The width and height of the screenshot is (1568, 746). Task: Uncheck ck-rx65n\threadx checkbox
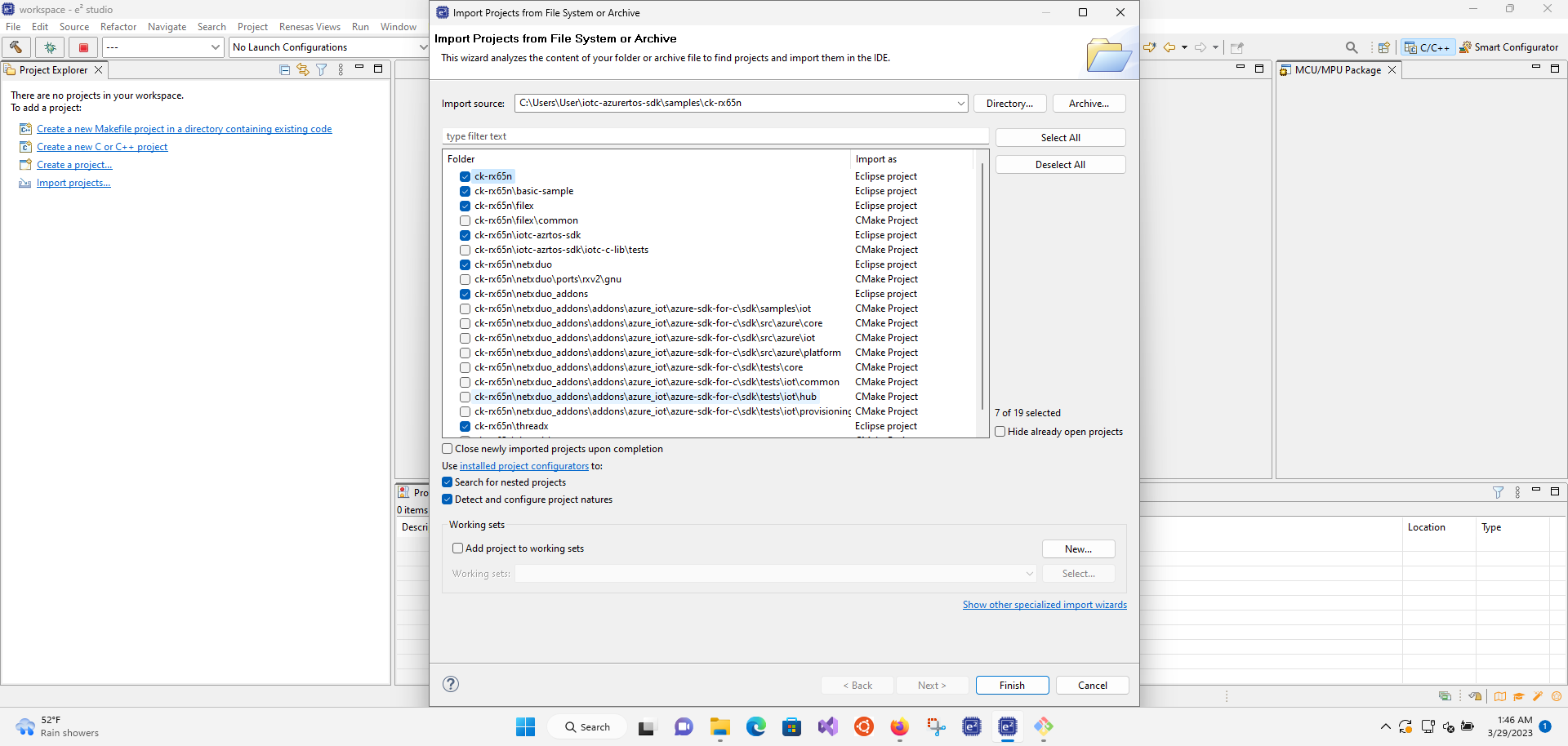[x=465, y=426]
